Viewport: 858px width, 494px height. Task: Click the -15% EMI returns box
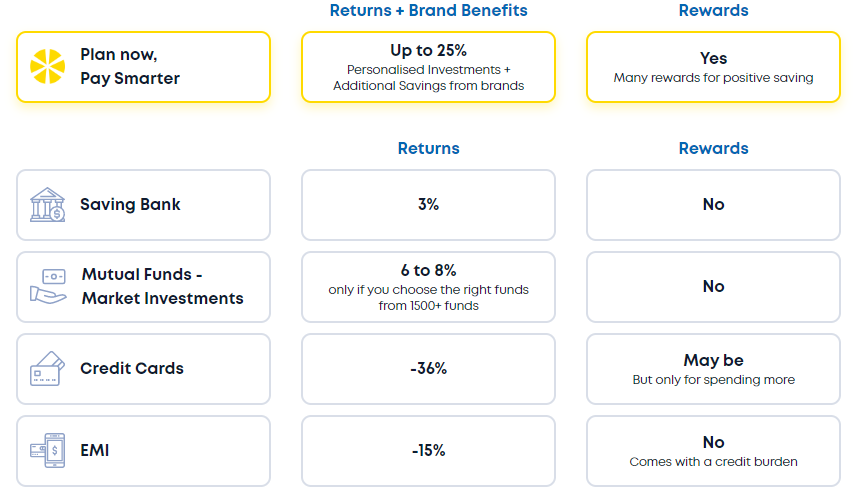click(428, 451)
